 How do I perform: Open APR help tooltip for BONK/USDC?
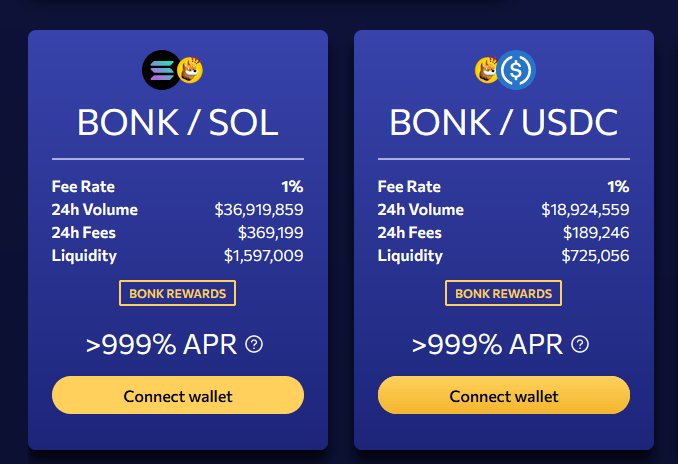(x=580, y=345)
